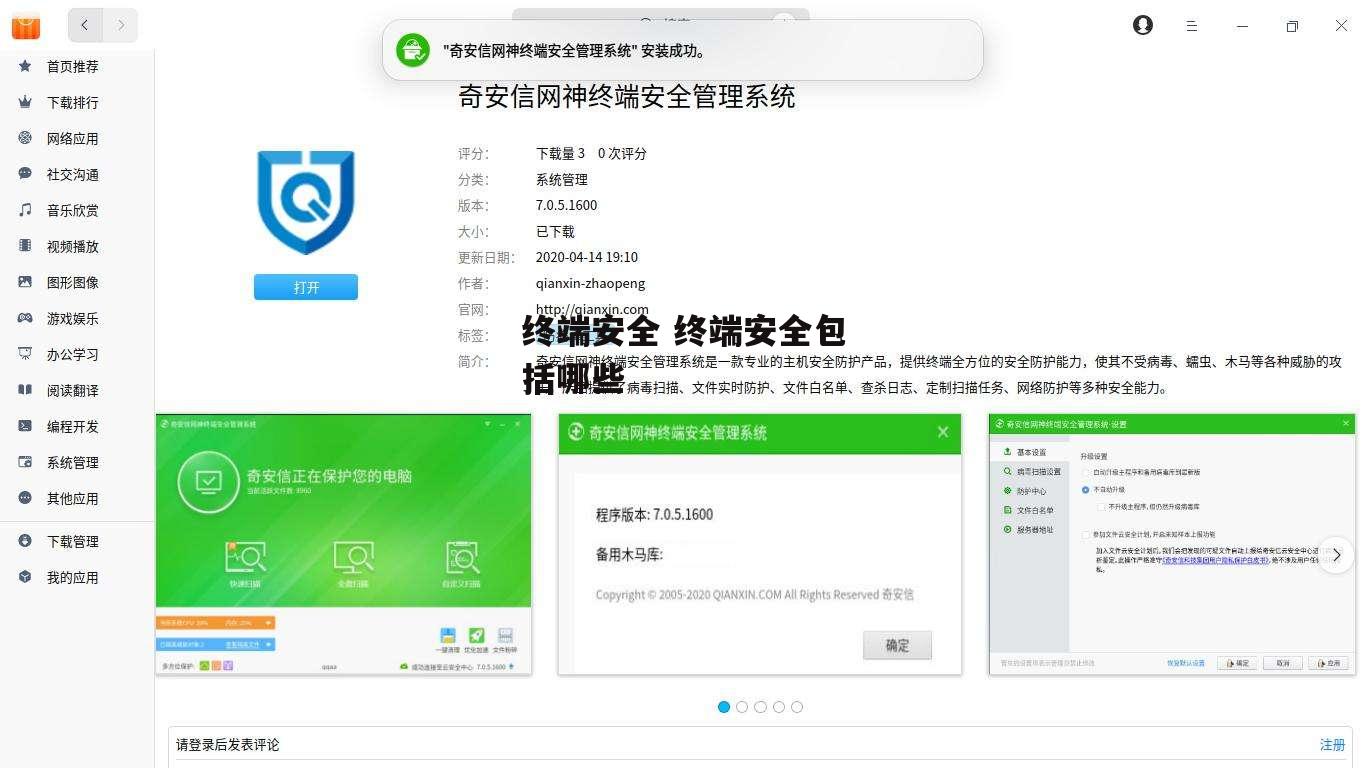Select the second screenshot pagination dot
This screenshot has width=1366, height=768.
pos(742,707)
